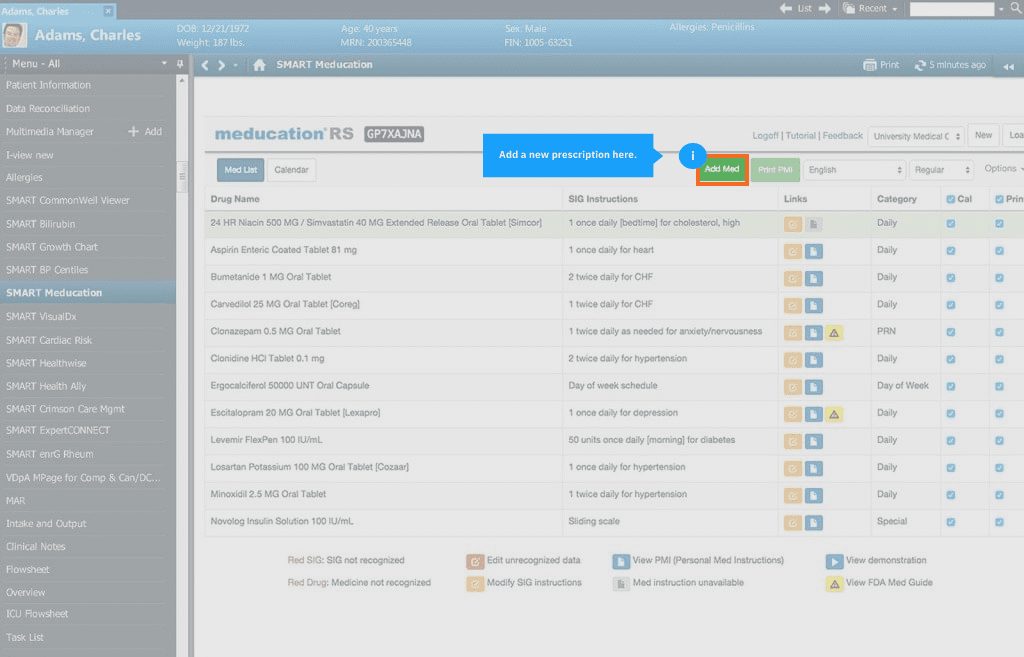
Task: Edit SIG for Levemir FlexPen
Action: pyautogui.click(x=792, y=441)
